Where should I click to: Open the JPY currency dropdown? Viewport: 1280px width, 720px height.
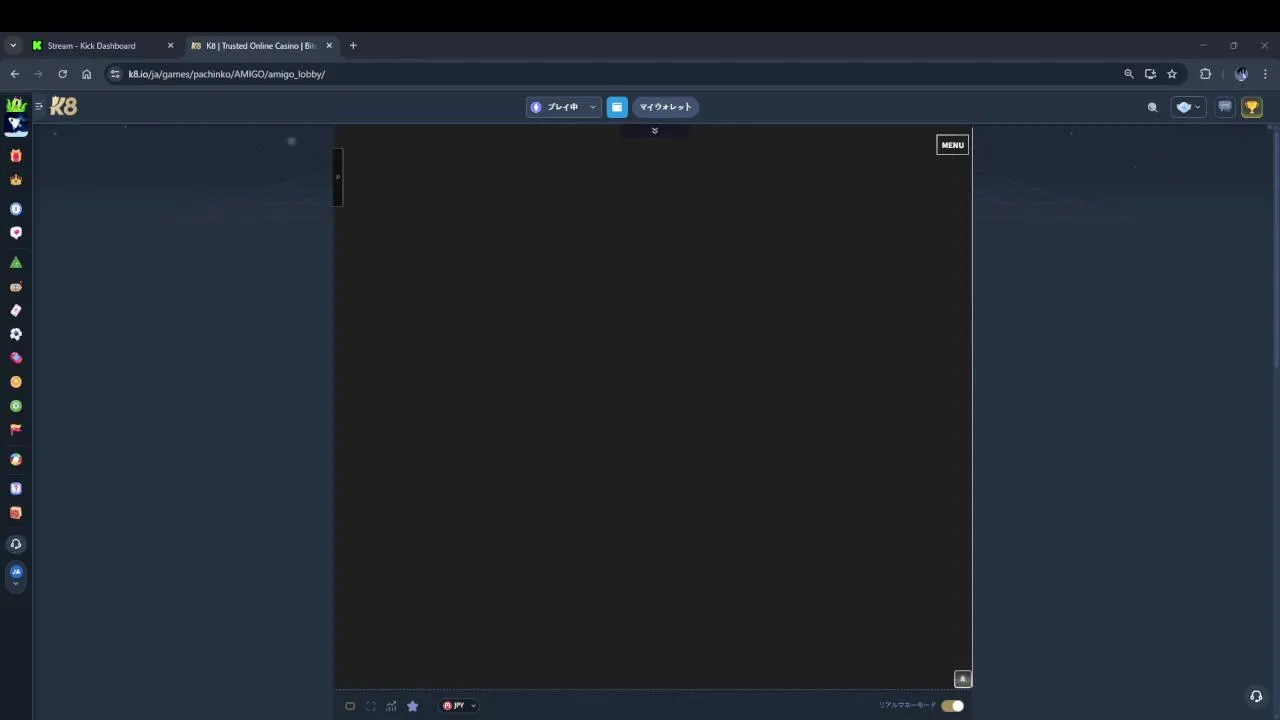(x=459, y=706)
